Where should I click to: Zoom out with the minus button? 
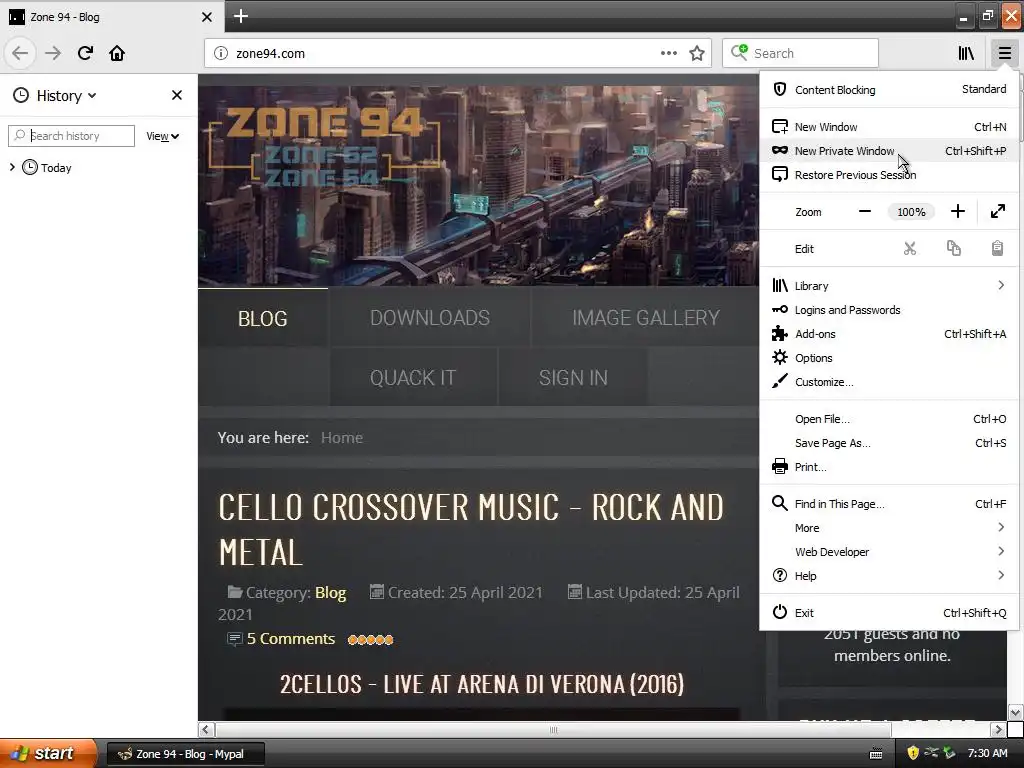[x=865, y=212]
